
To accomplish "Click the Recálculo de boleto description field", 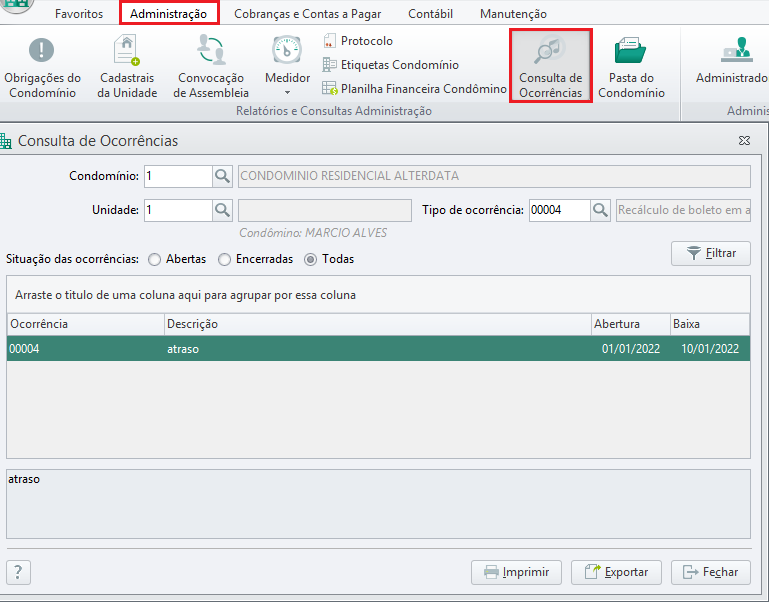I will click(683, 210).
